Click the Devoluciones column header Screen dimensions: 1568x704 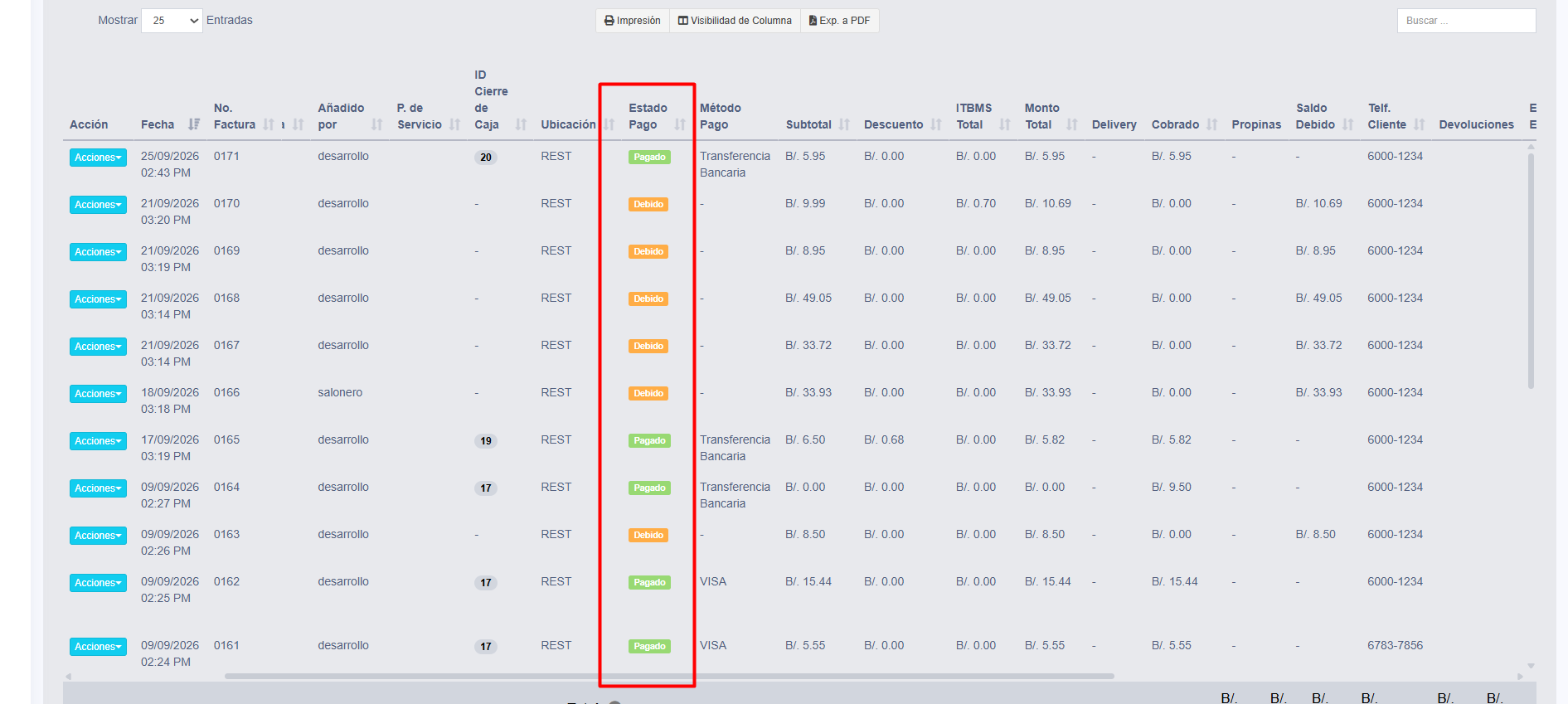click(1476, 124)
